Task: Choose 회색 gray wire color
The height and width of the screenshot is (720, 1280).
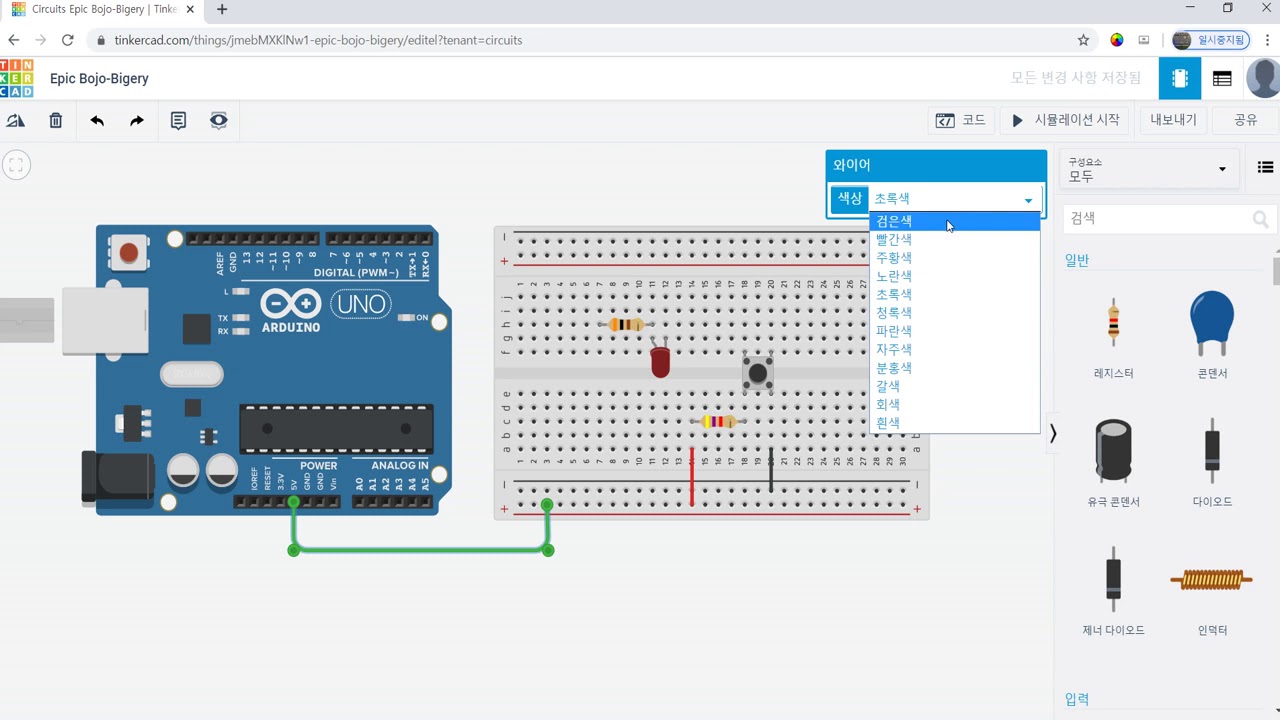Action: [954, 405]
